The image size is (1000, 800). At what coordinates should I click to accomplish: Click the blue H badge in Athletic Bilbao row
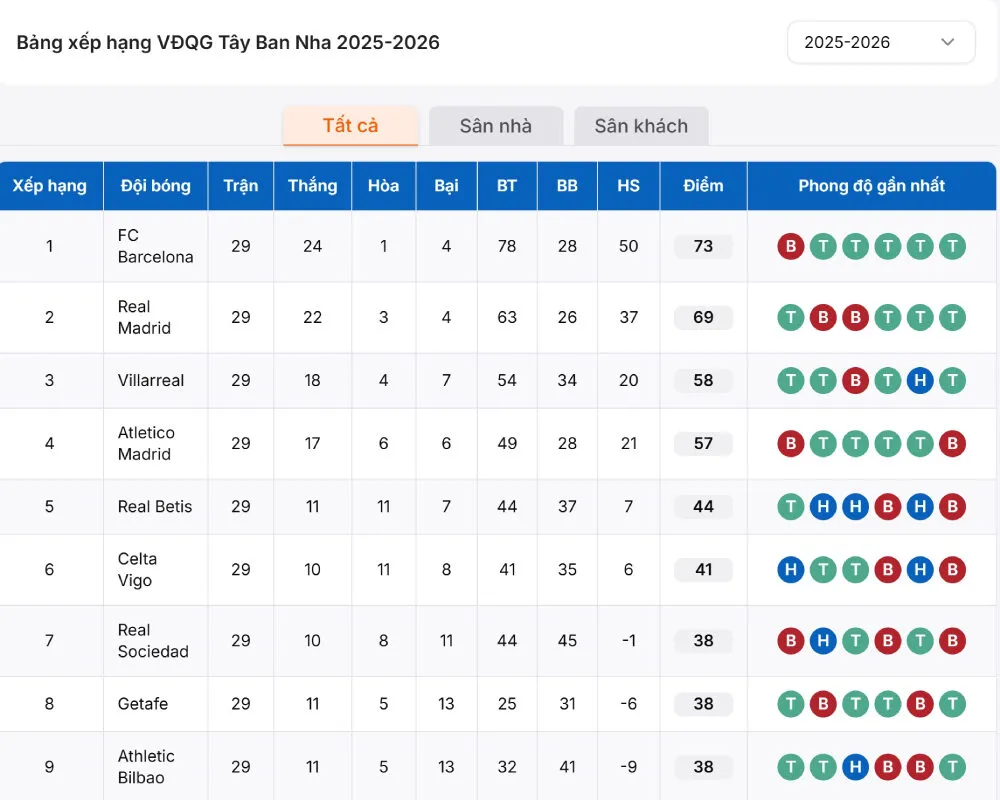[855, 767]
